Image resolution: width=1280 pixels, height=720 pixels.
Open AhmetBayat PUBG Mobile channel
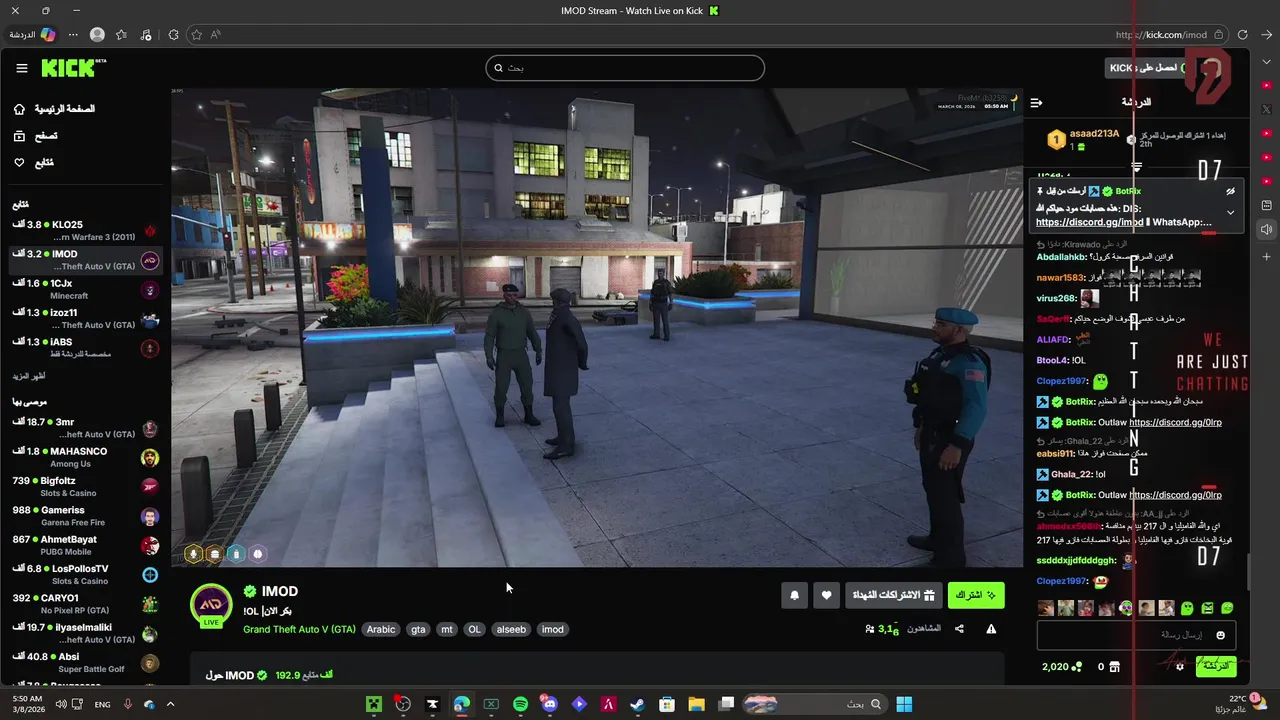[x=85, y=545]
